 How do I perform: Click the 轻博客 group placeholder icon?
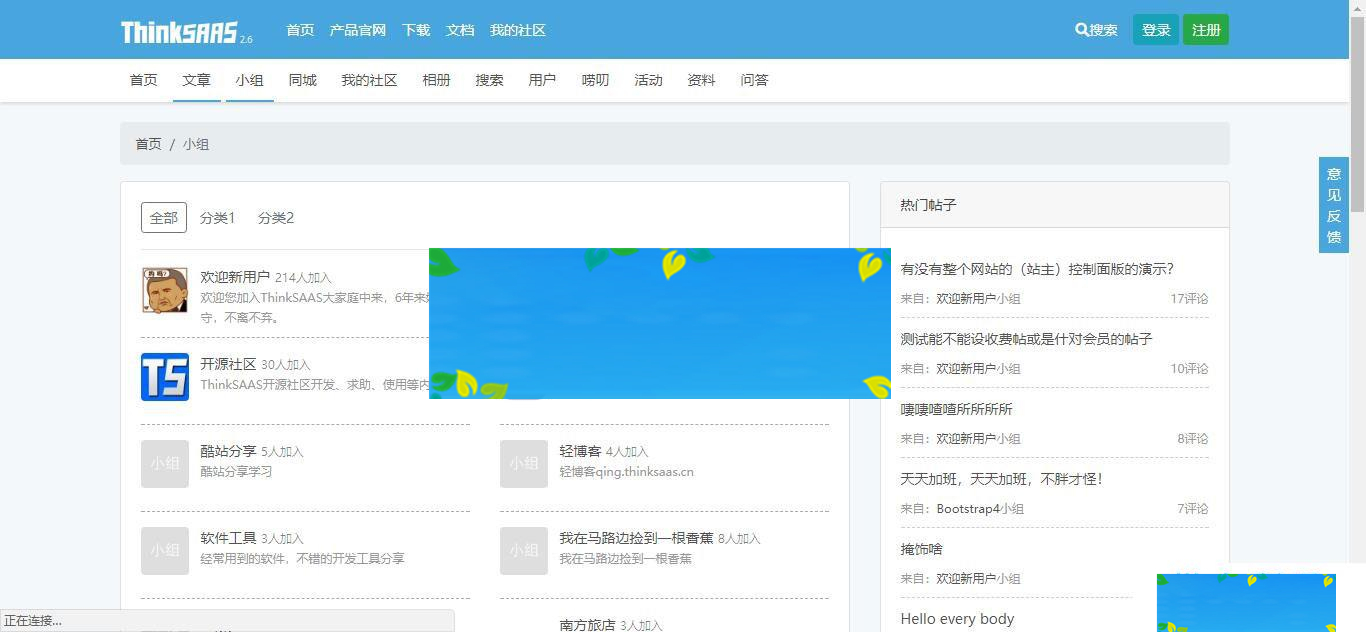coord(523,464)
